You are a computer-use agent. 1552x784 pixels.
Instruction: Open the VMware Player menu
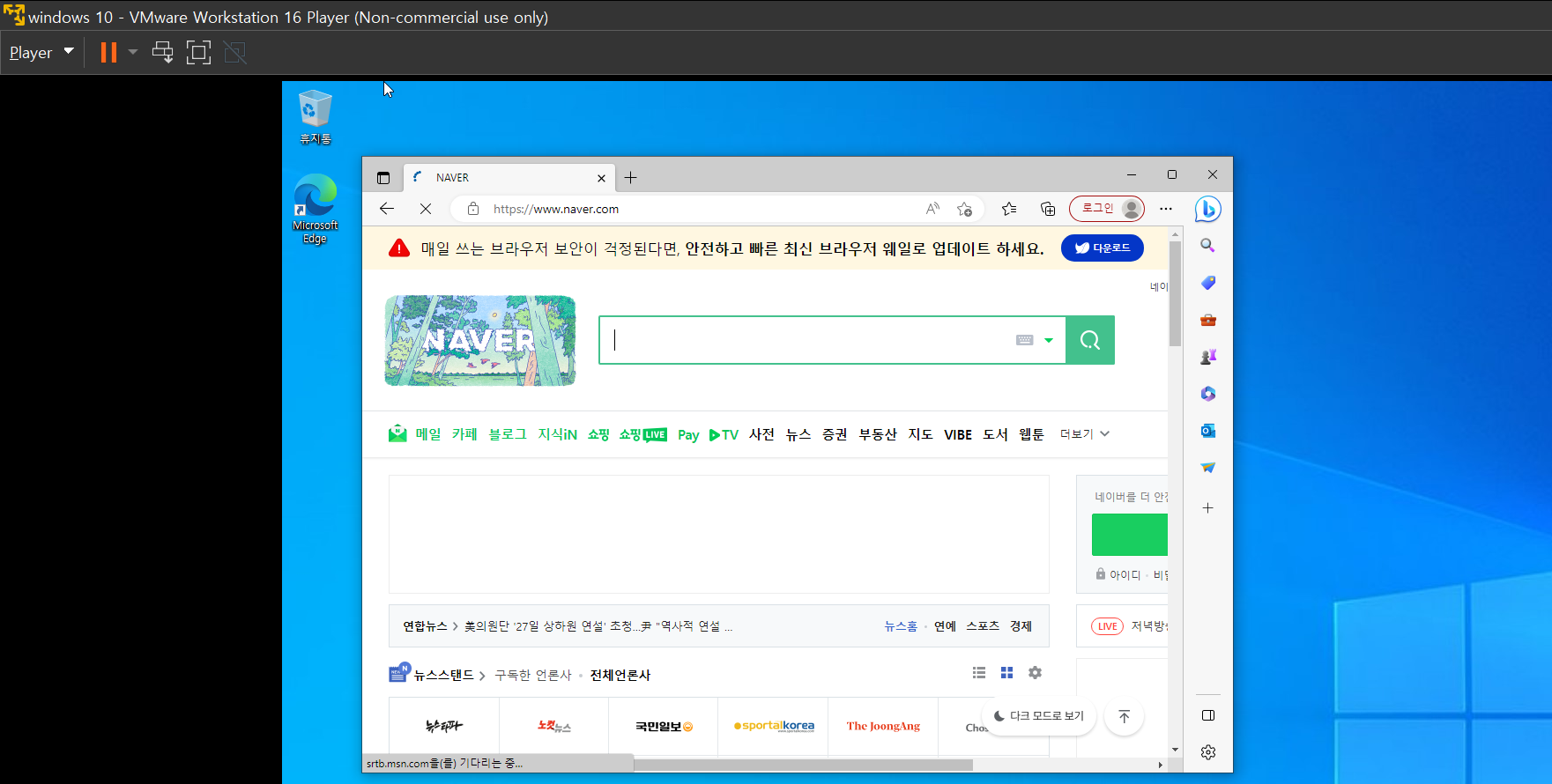(41, 53)
